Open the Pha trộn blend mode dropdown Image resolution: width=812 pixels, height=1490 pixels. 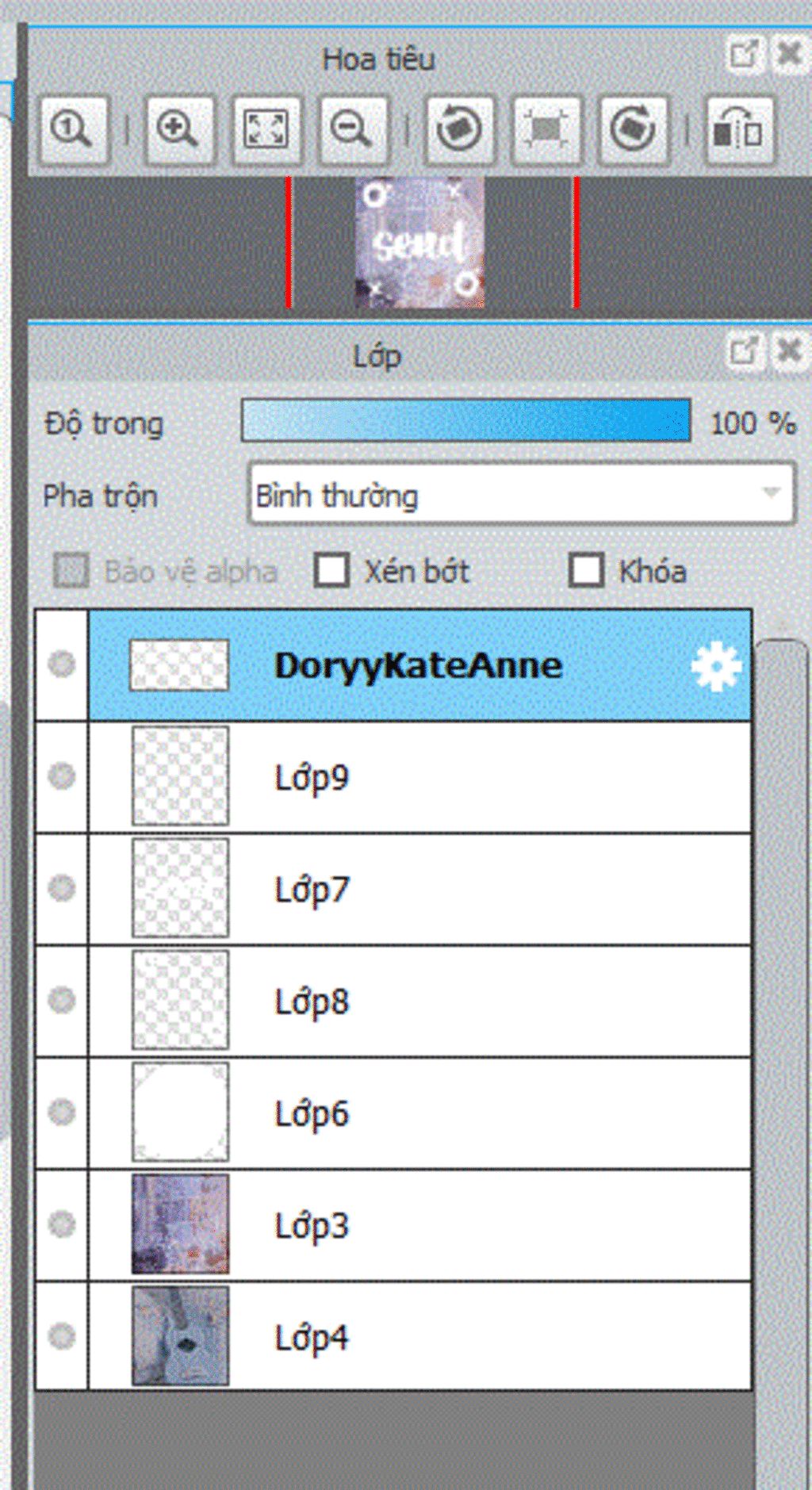pyautogui.click(x=521, y=494)
